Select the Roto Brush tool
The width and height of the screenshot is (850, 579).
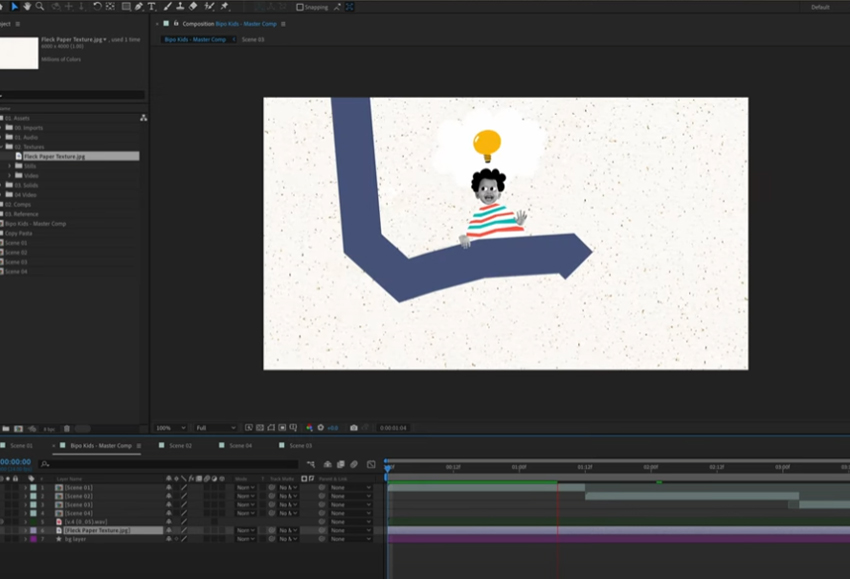pos(209,7)
